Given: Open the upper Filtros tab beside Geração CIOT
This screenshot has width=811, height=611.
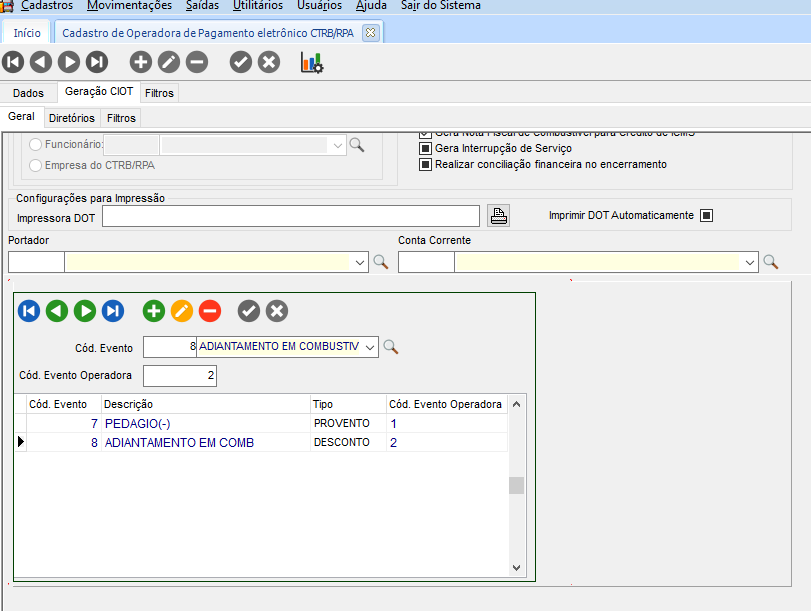Looking at the screenshot, I should pos(159,93).
